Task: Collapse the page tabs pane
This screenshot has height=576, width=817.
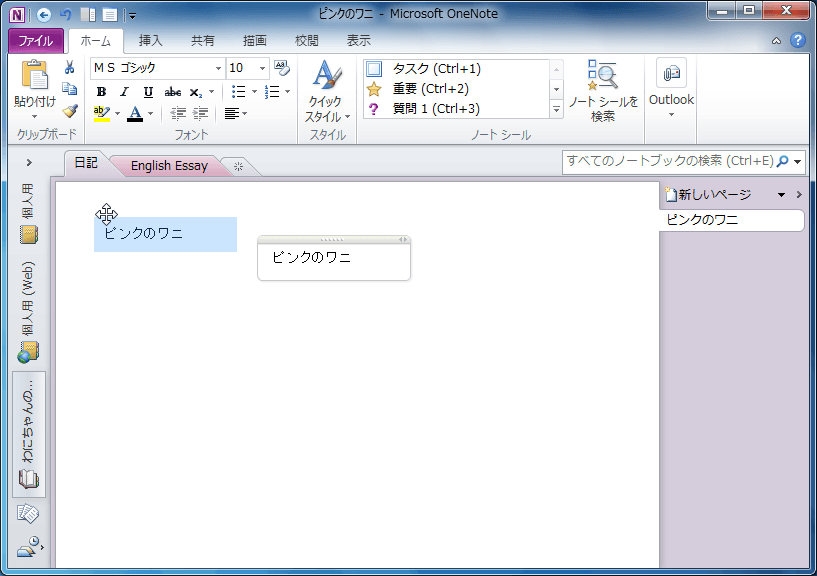Action: tap(799, 195)
